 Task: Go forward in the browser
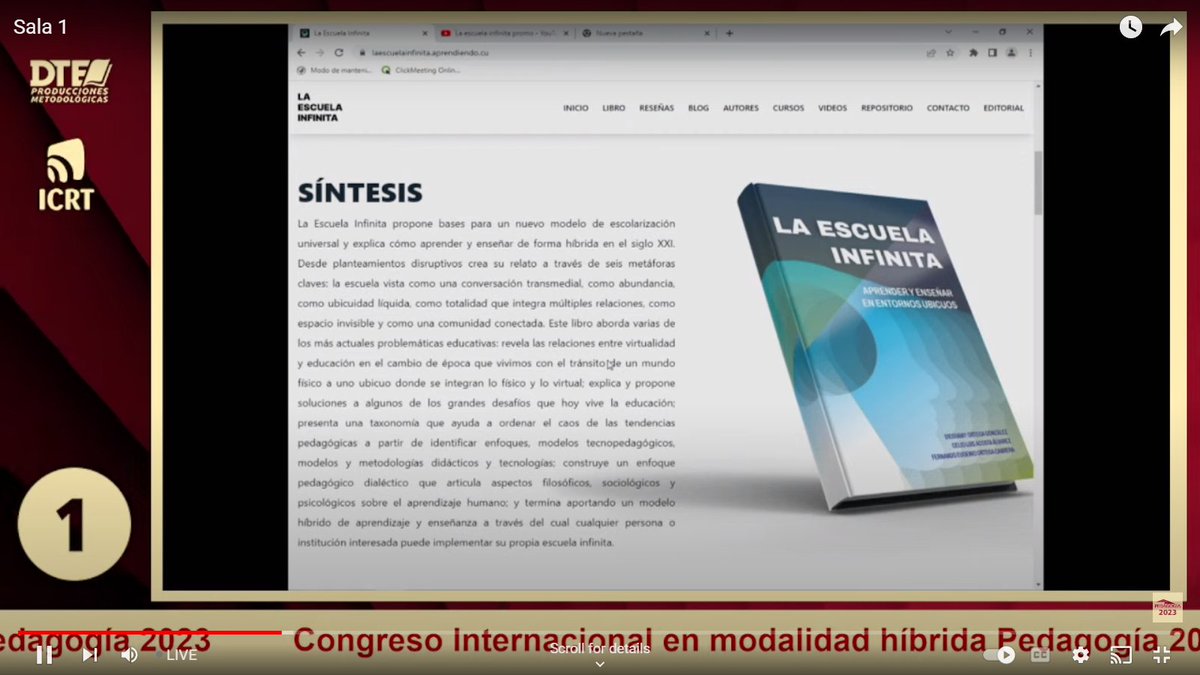[321, 52]
